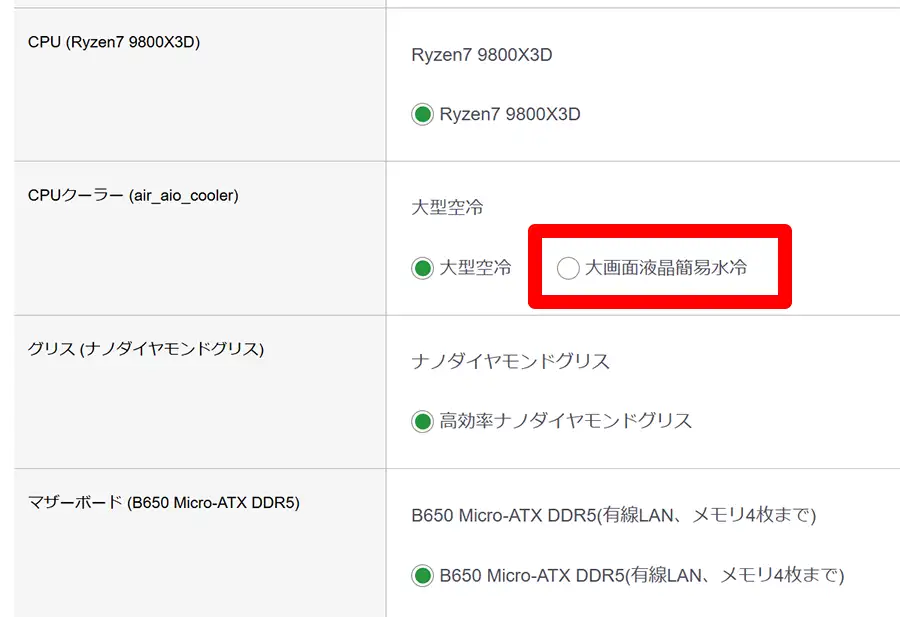Click the マザーボード (B650 Micro-ATX DDR5) label

pos(164,503)
